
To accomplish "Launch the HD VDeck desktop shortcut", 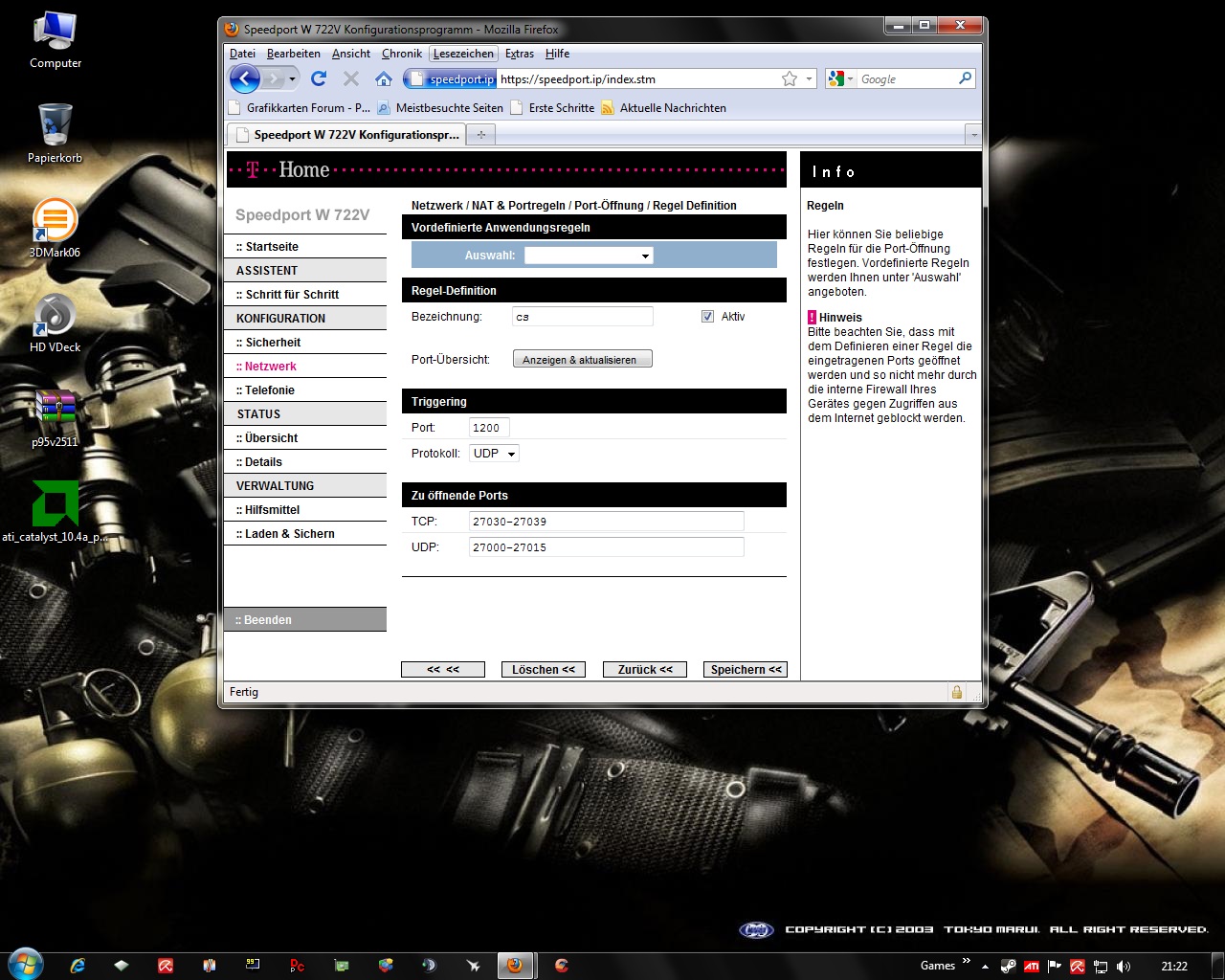I will coord(55,323).
